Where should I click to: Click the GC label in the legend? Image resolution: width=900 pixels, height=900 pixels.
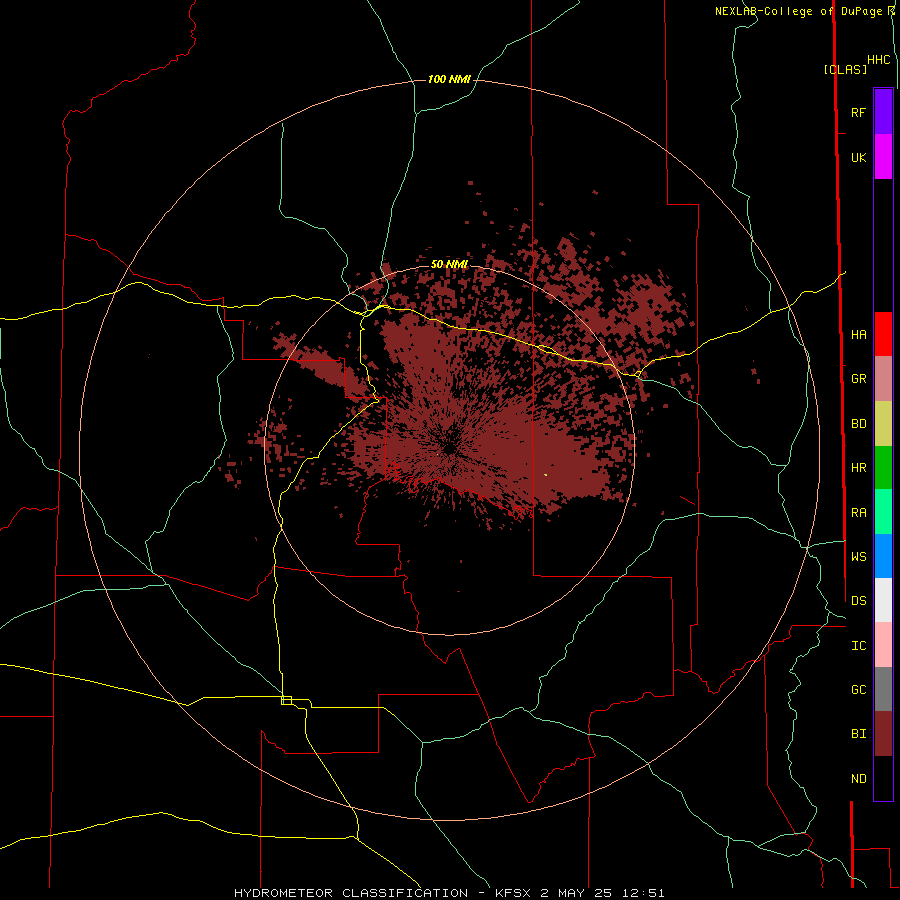(858, 690)
